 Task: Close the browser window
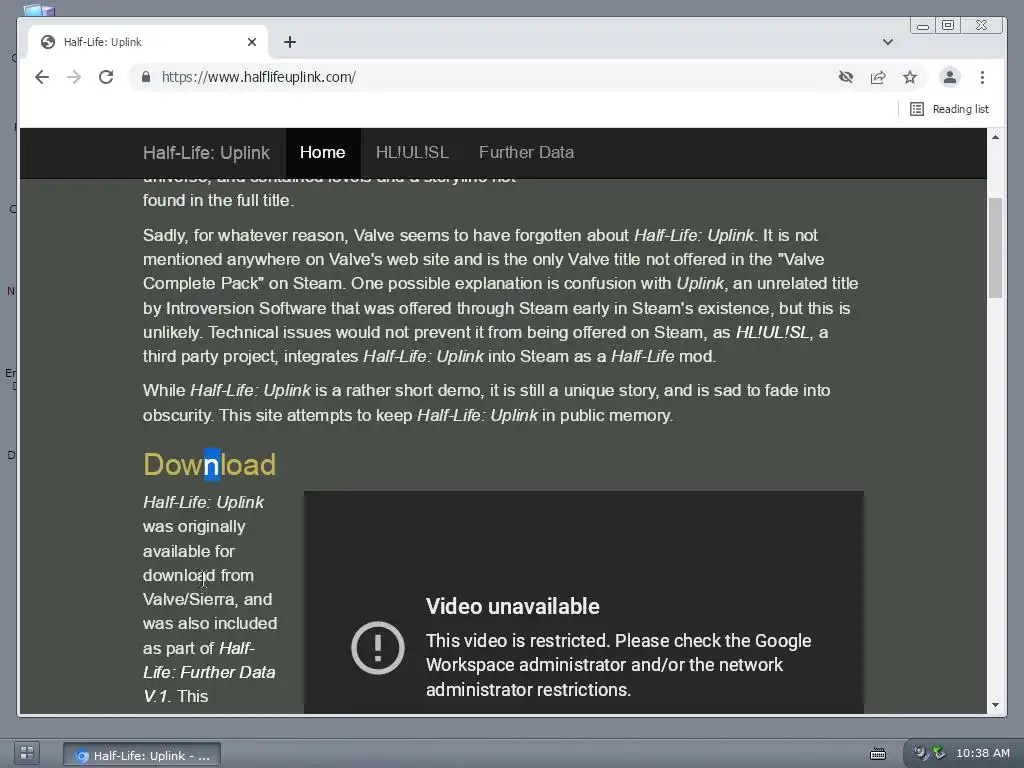coord(981,25)
